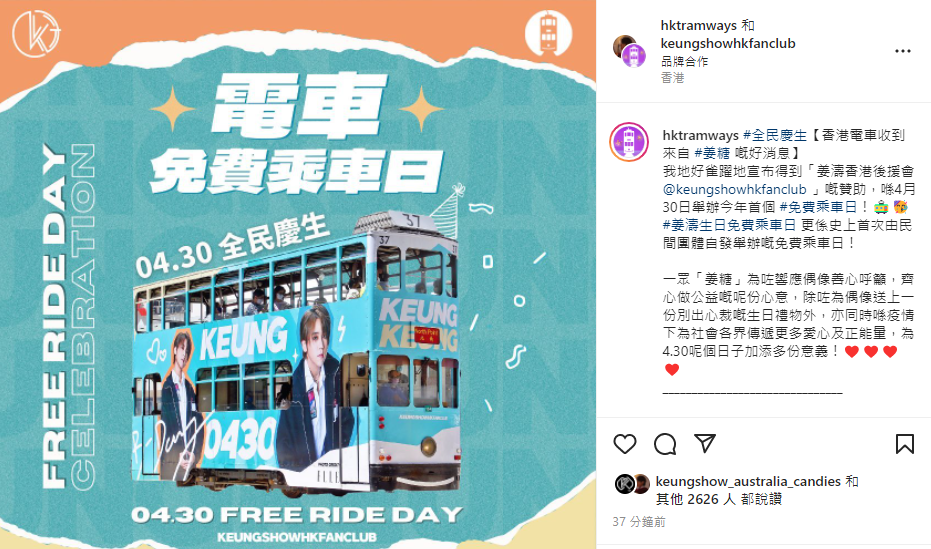Viewport: 931px width, 549px height.
Task: Save post with the bookmark icon
Action: (905, 443)
